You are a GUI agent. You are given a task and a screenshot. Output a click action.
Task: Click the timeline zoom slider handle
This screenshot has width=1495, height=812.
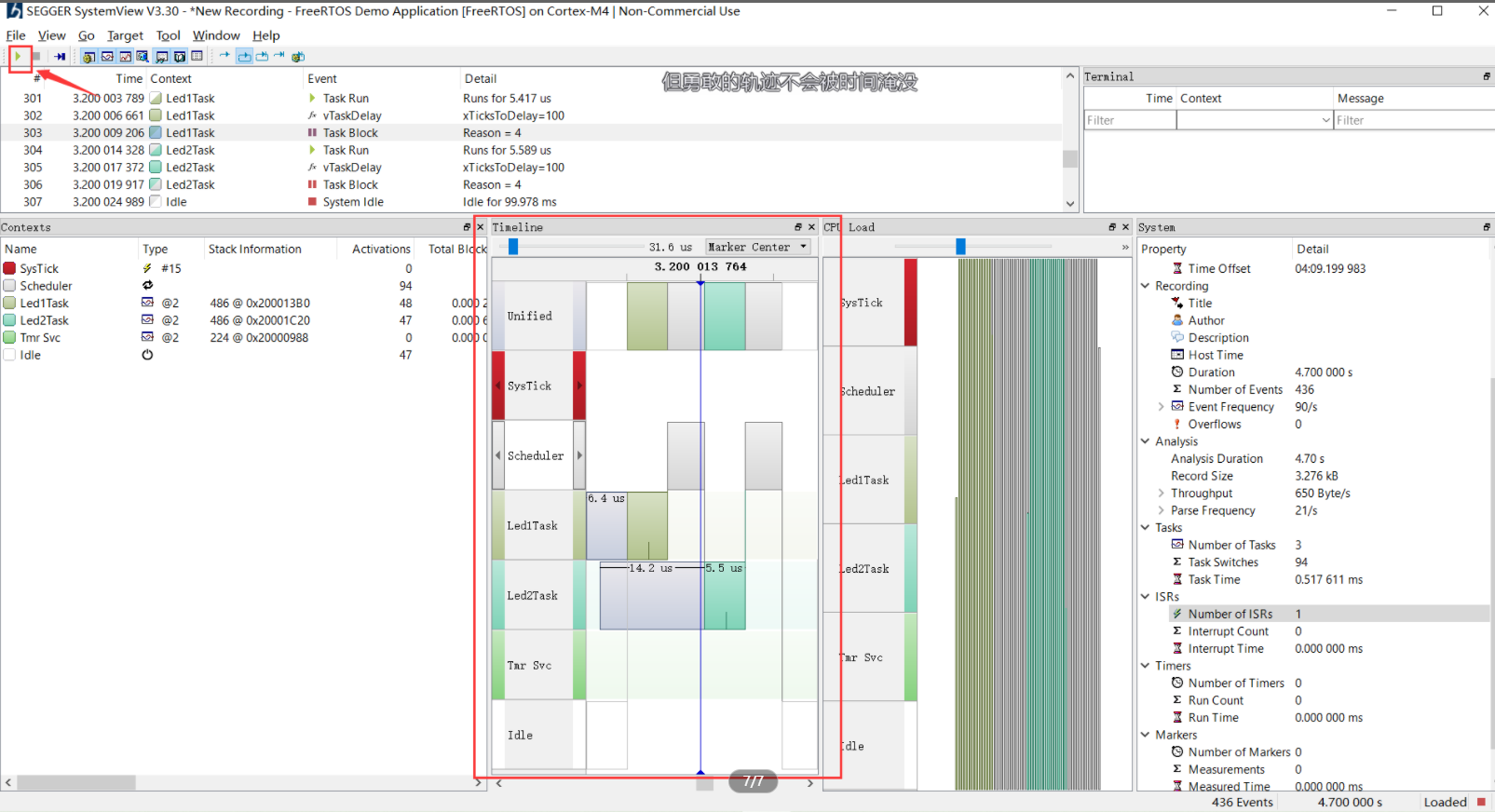pyautogui.click(x=513, y=247)
